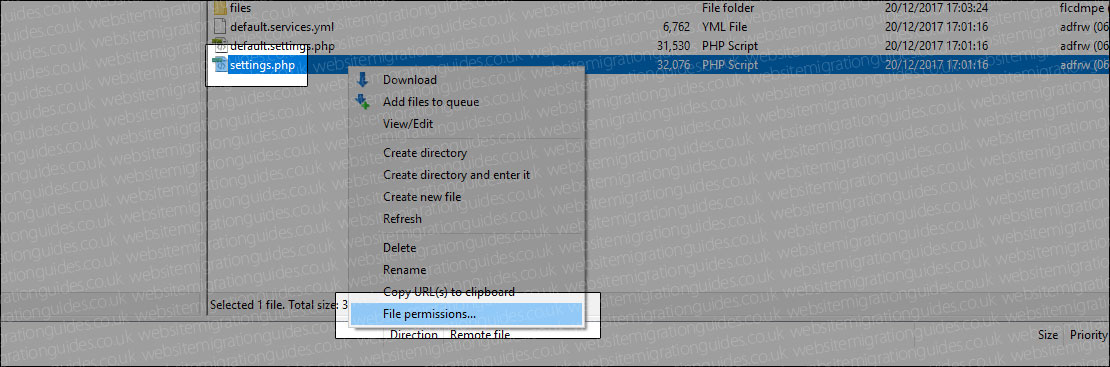Select the files folder row
The image size is (1110, 367).
[658, 9]
